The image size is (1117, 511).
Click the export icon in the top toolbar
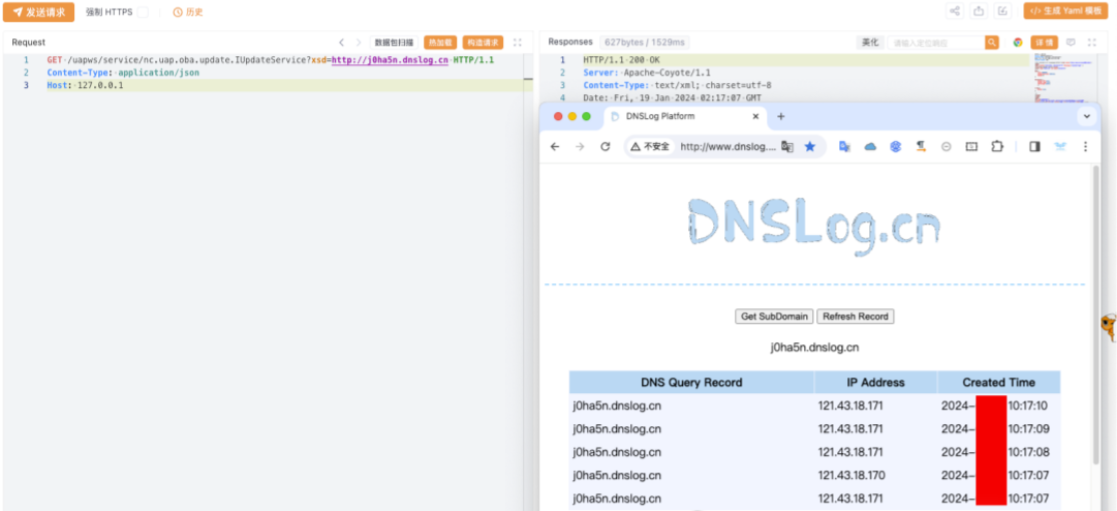979,11
